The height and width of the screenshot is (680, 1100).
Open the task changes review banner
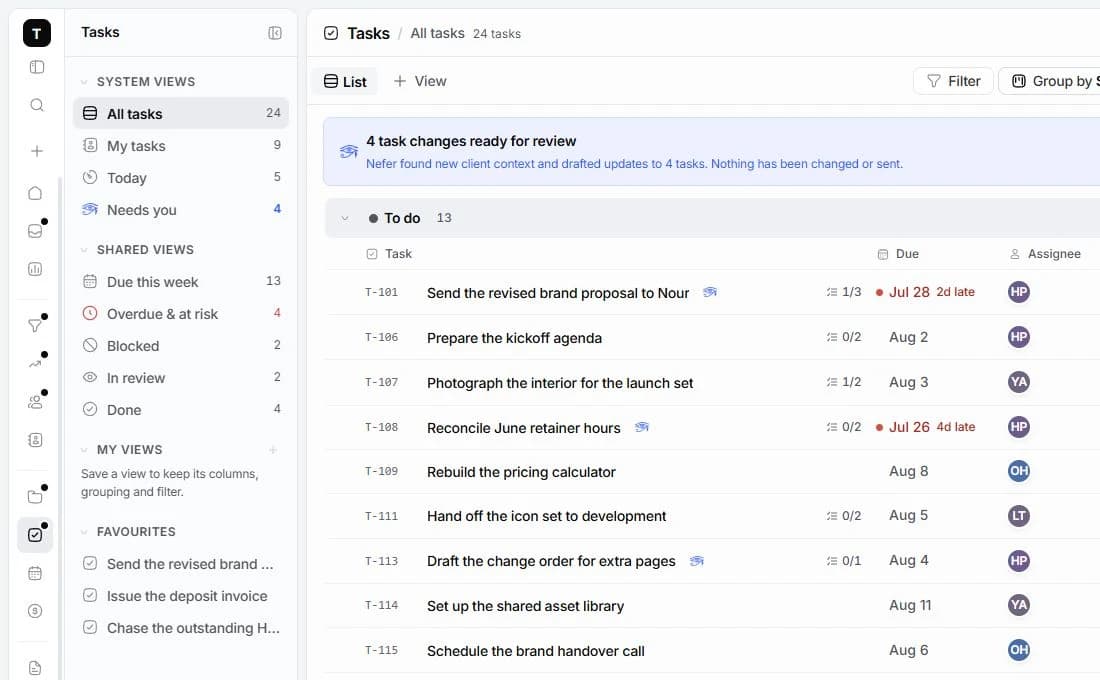(x=711, y=152)
